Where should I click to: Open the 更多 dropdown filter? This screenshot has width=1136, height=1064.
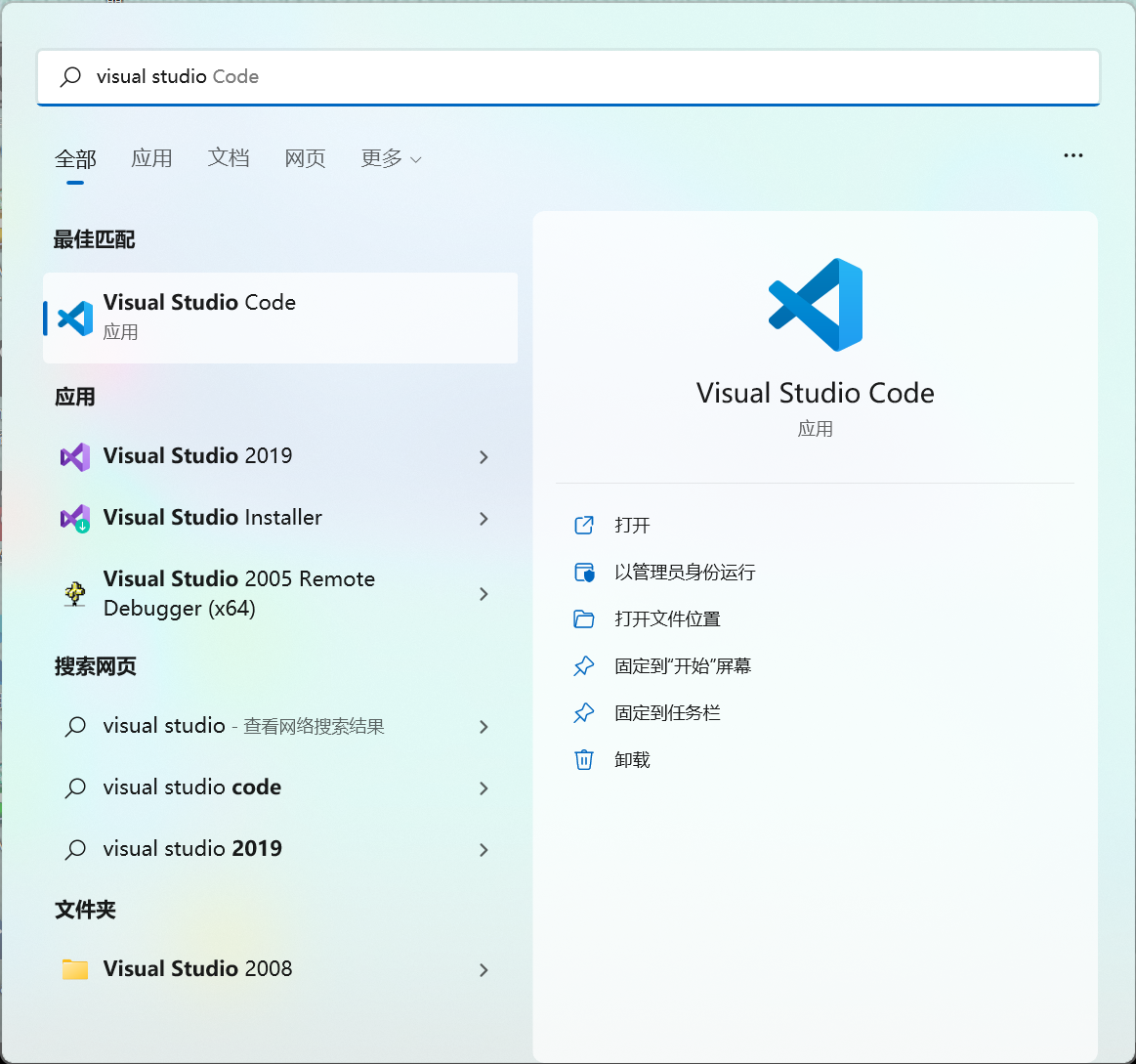[x=391, y=158]
